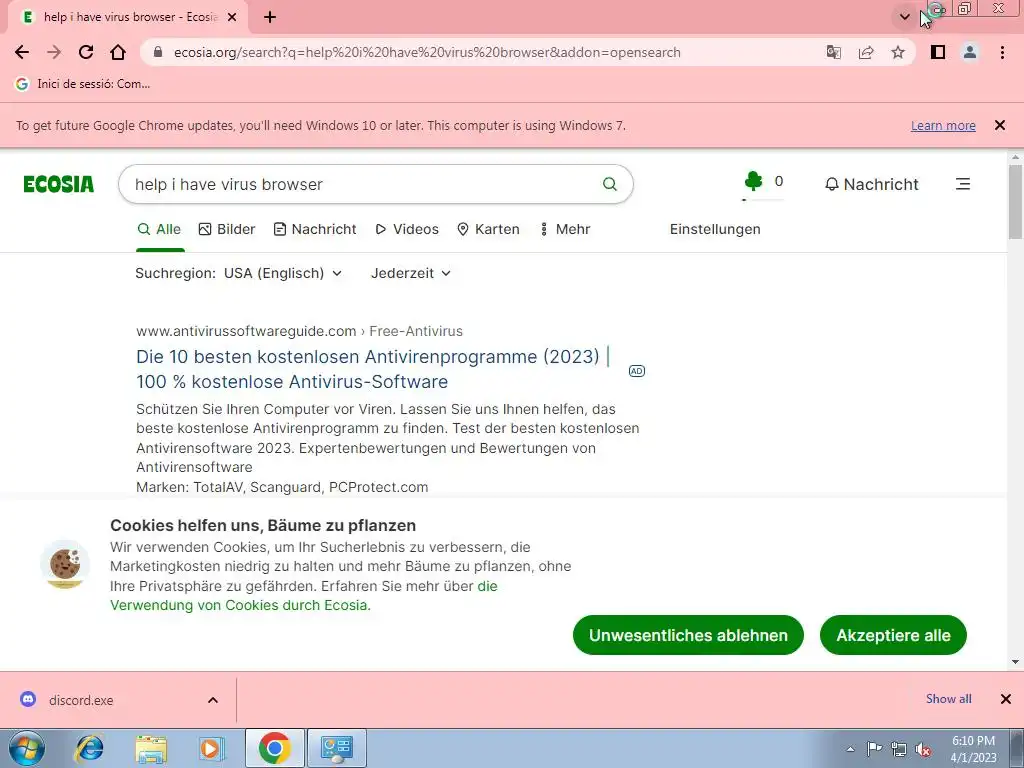
Task: Open the Control Panel taskbar item
Action: click(x=337, y=748)
